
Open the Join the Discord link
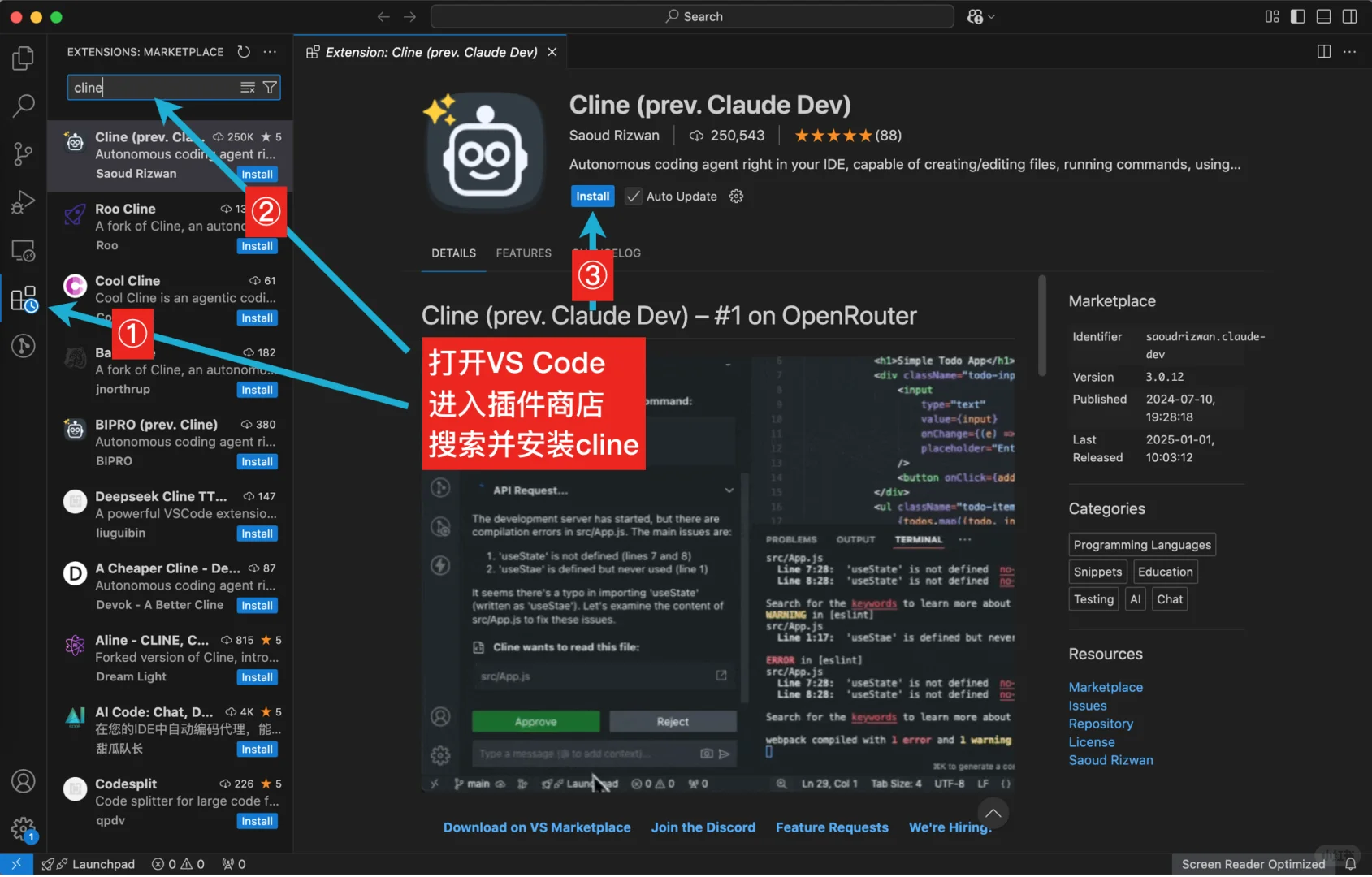click(x=703, y=827)
